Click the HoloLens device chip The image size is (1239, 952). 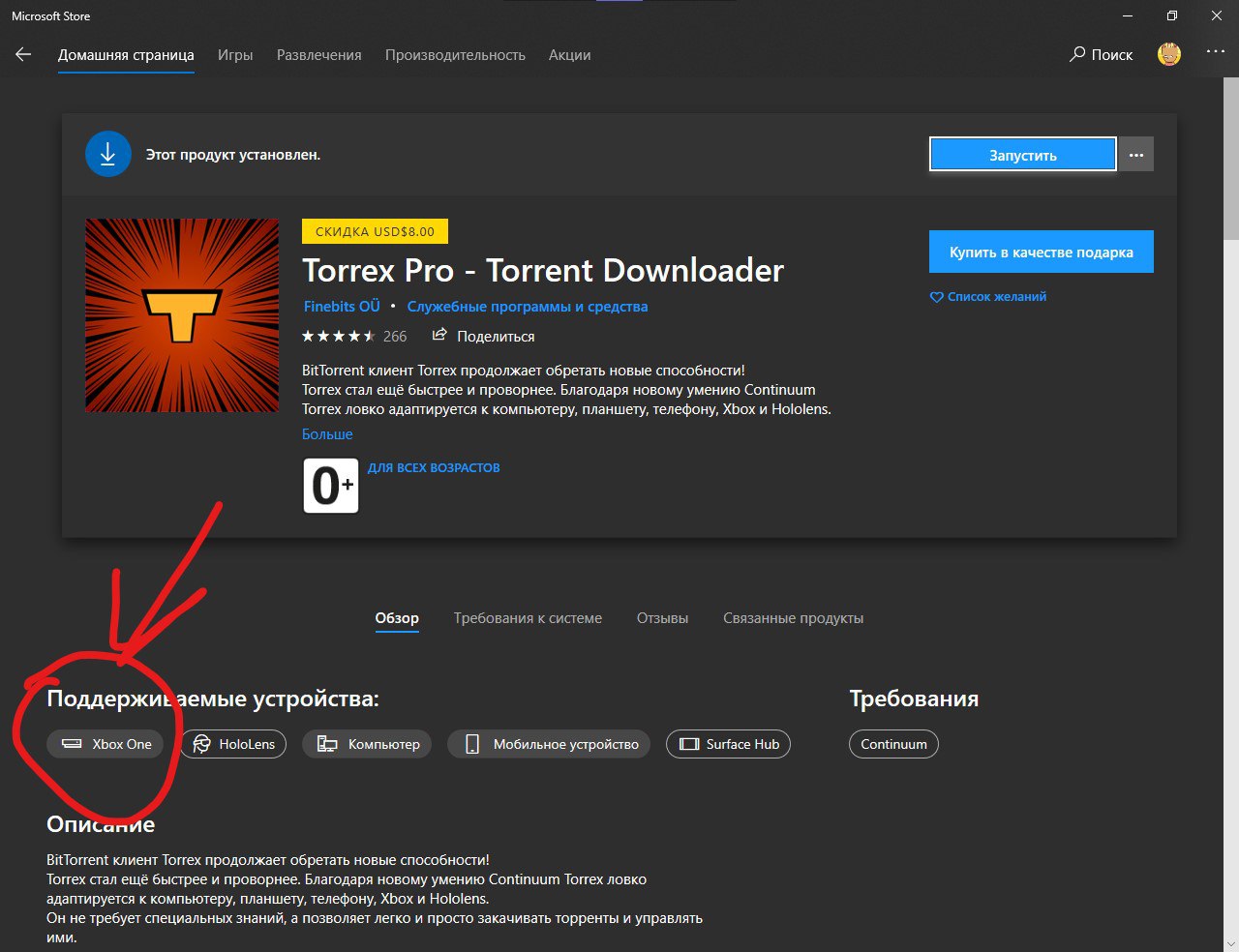[x=233, y=744]
